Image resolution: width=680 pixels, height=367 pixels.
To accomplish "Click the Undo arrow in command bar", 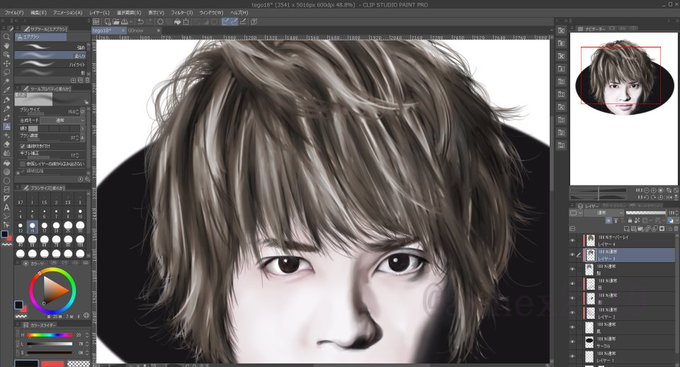I will (141, 21).
